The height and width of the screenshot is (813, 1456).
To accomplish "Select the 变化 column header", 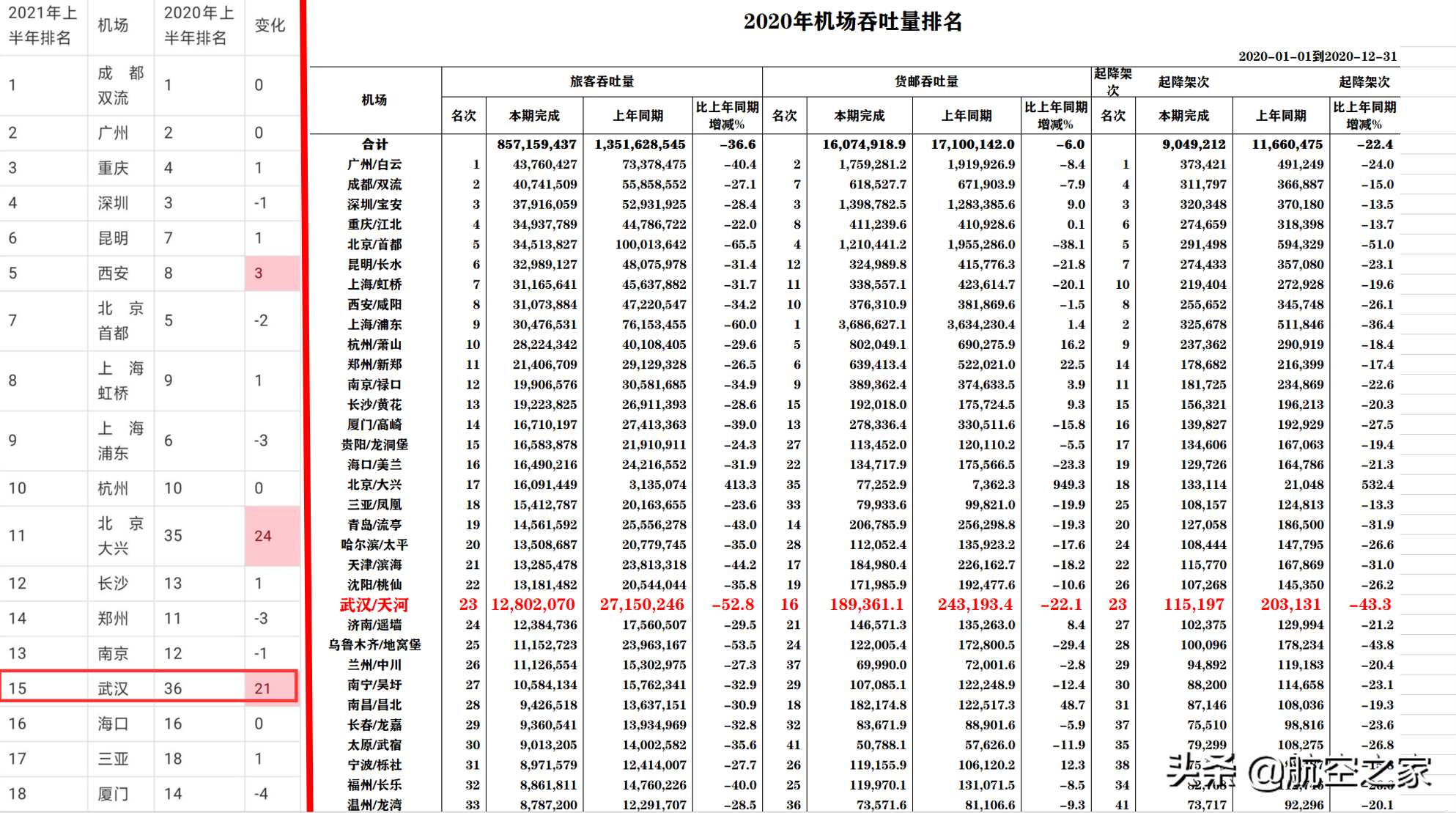I will click(x=270, y=26).
